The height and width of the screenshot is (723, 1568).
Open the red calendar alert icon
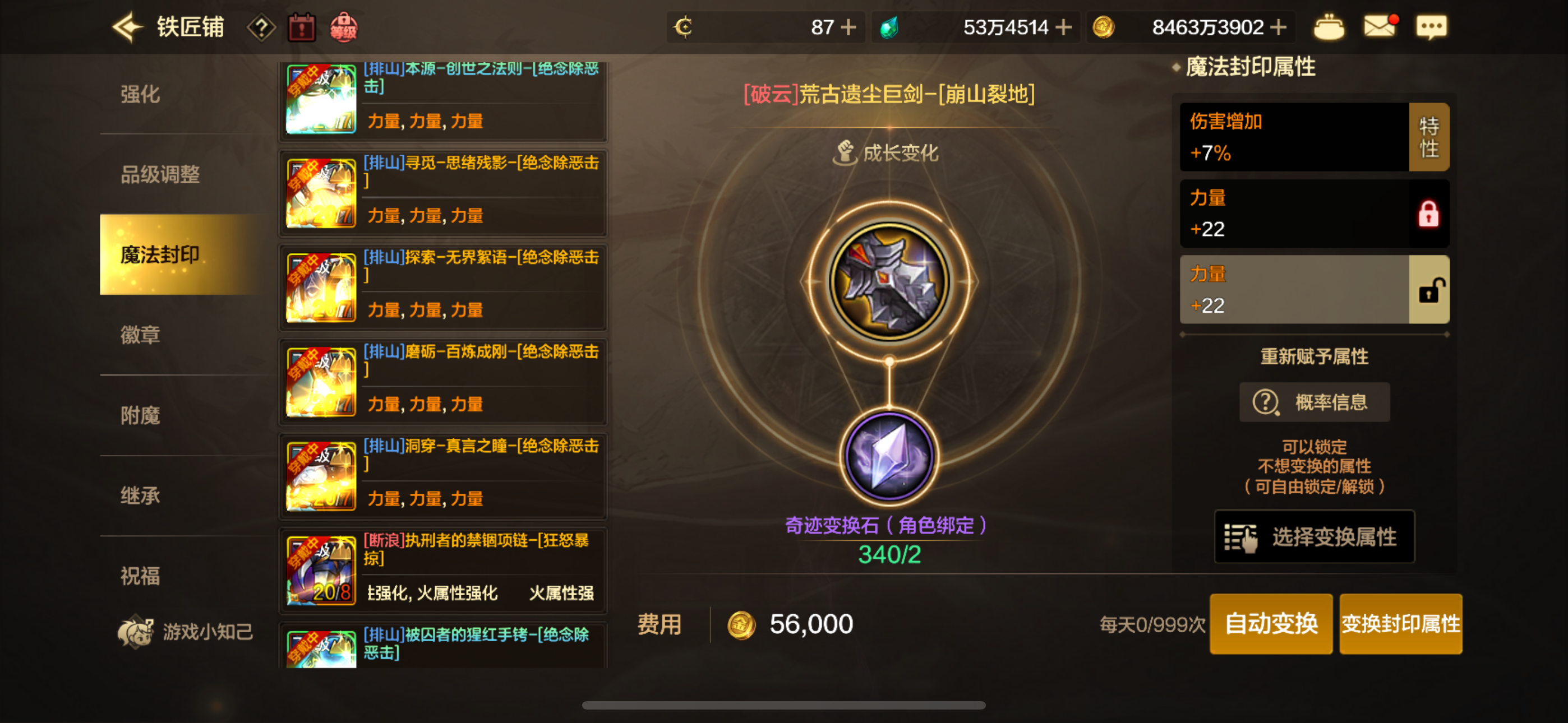(x=301, y=28)
